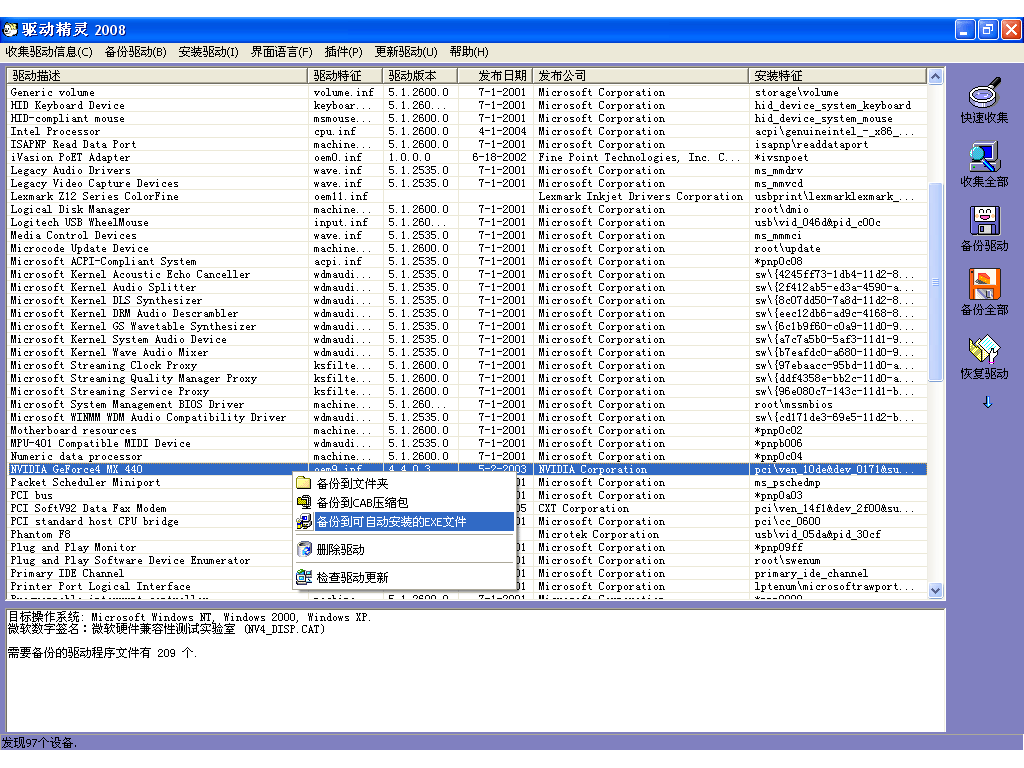Viewport: 1024px width, 768px height.
Task: Select Microsoft Streaming Clock Proxy row
Action: pos(467,366)
